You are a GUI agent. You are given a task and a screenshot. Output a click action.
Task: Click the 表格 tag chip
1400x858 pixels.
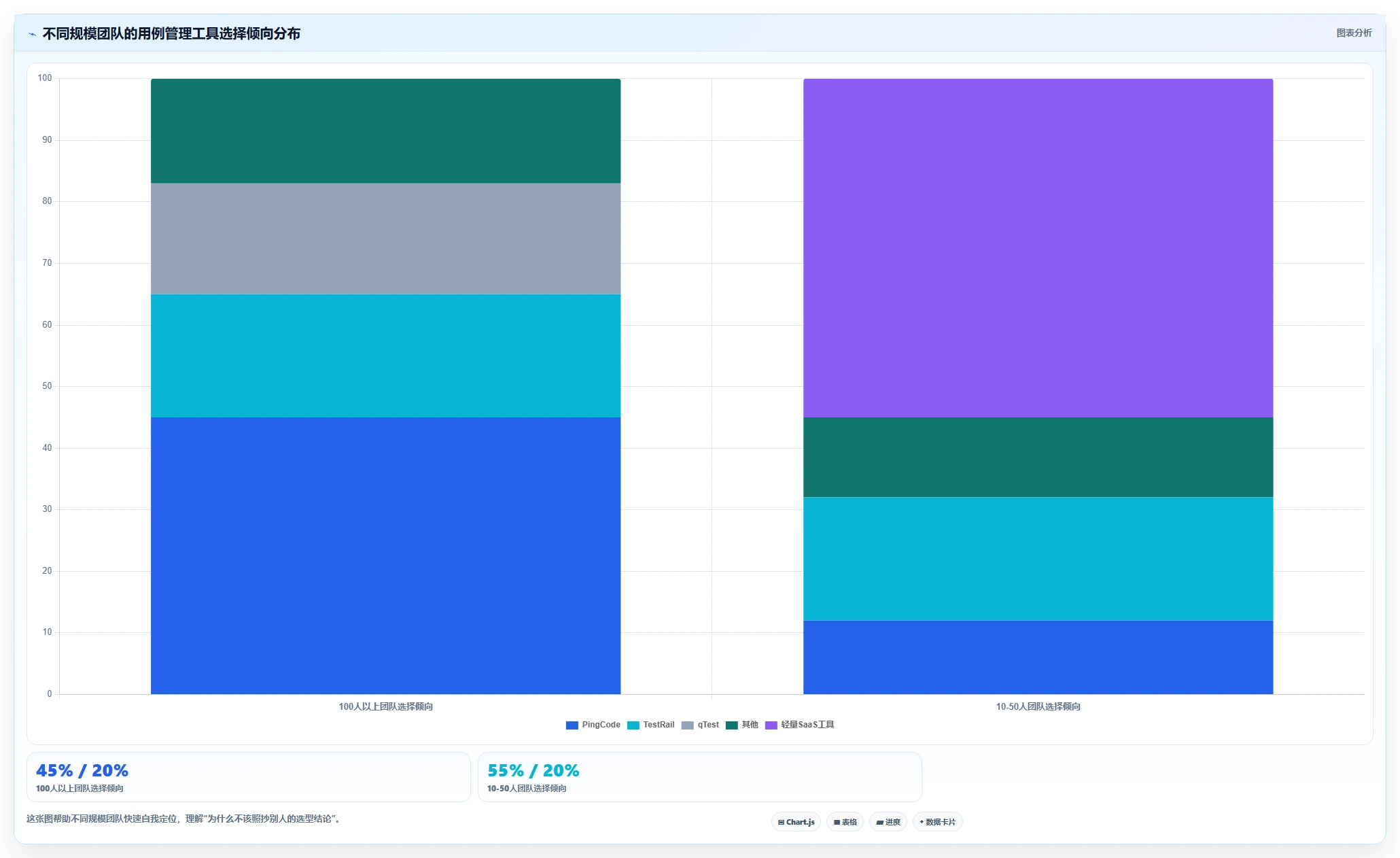845,822
